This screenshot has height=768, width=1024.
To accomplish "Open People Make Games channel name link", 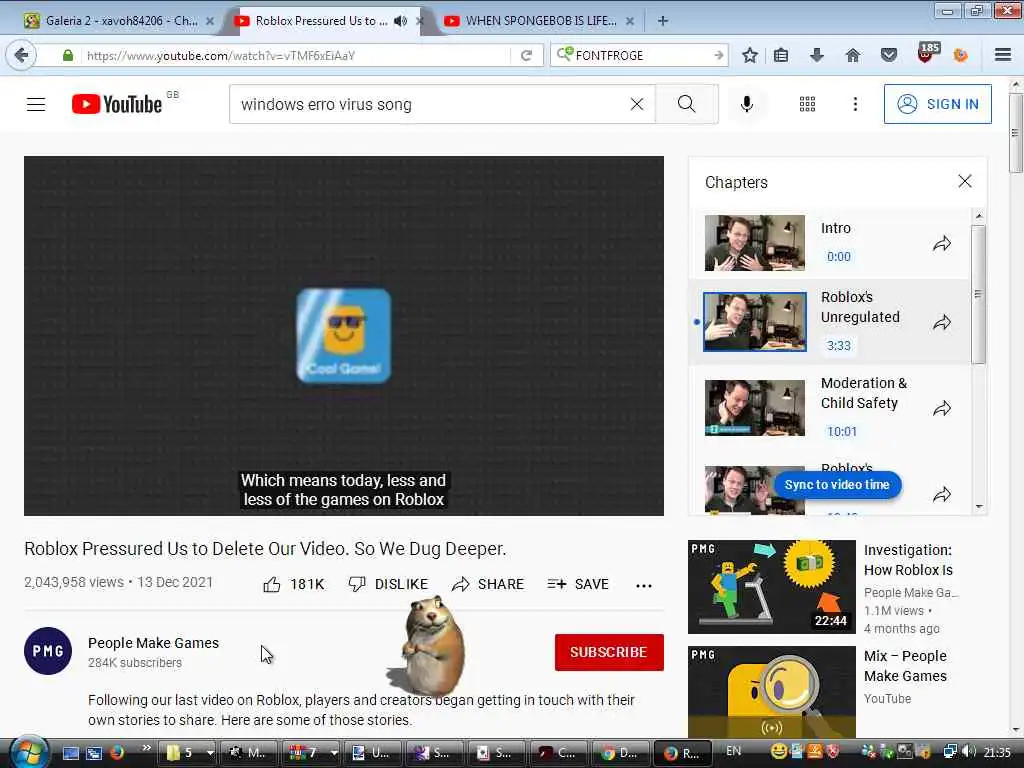I will click(153, 643).
